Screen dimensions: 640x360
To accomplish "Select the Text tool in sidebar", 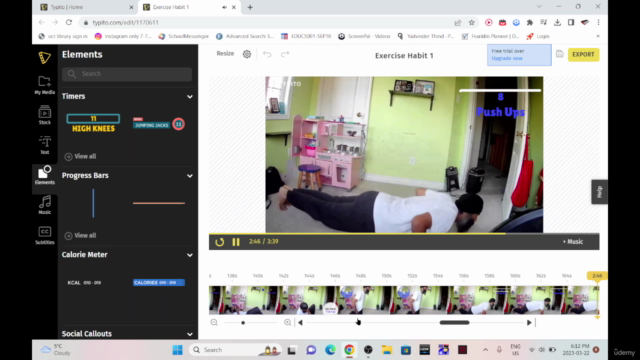I will click(44, 145).
